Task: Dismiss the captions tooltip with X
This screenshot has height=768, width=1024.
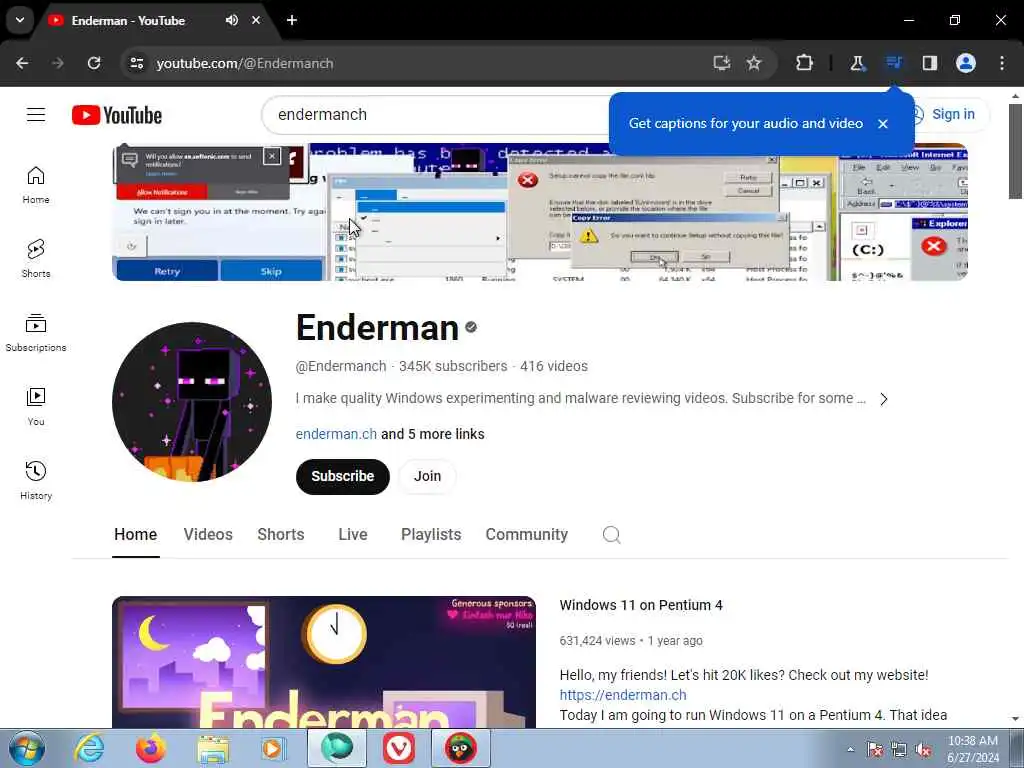Action: pyautogui.click(x=883, y=123)
